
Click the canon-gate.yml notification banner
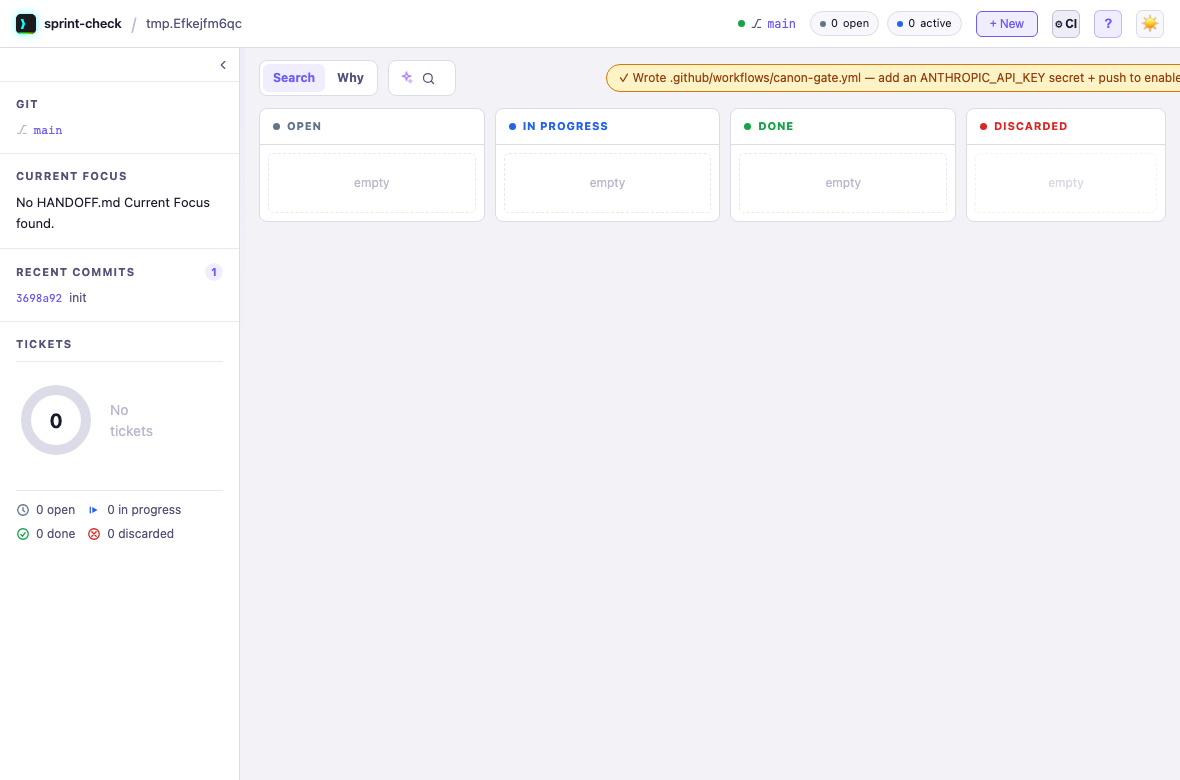tap(893, 78)
